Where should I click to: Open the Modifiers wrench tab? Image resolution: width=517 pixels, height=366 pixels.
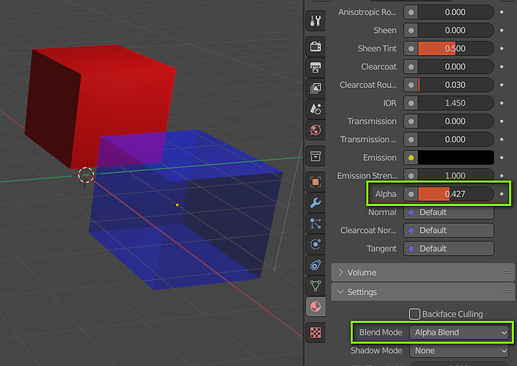pyautogui.click(x=315, y=203)
